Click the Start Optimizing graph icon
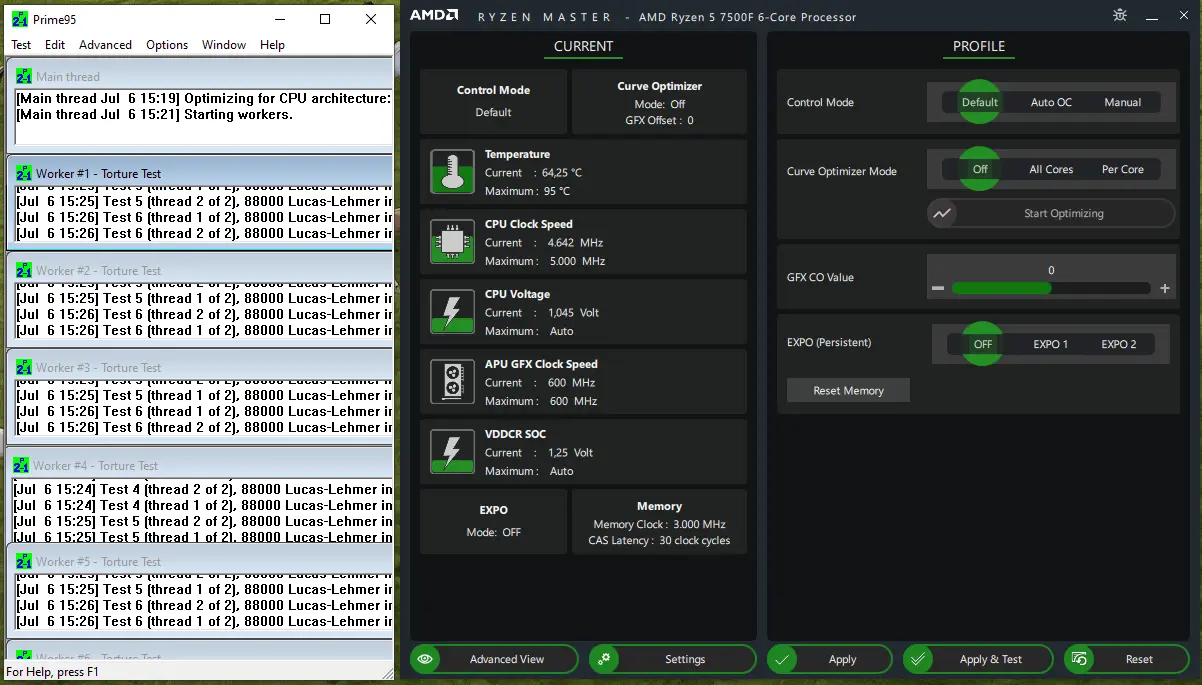Image resolution: width=1202 pixels, height=685 pixels. pyautogui.click(x=942, y=213)
